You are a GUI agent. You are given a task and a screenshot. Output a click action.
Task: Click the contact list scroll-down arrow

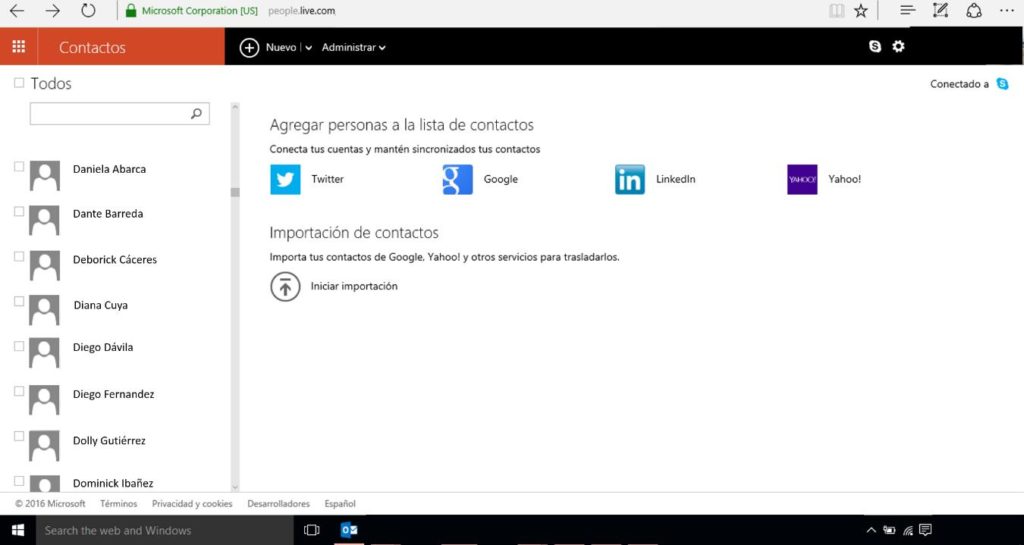click(x=235, y=487)
